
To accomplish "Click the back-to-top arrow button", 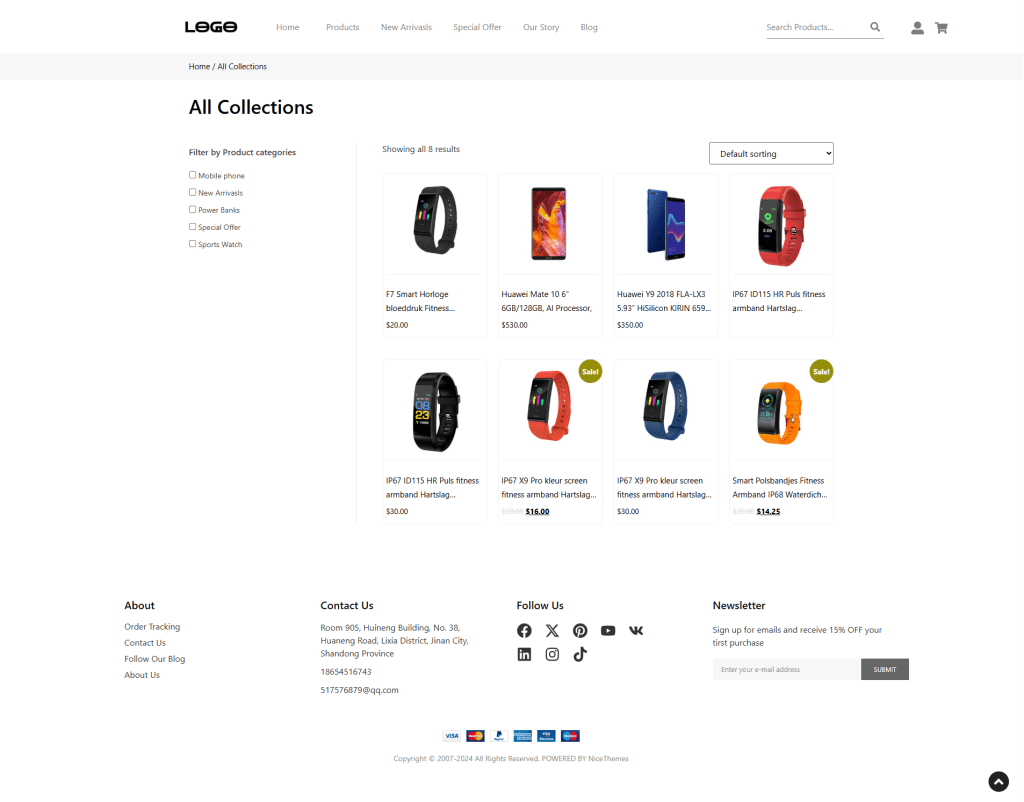I will tap(998, 782).
